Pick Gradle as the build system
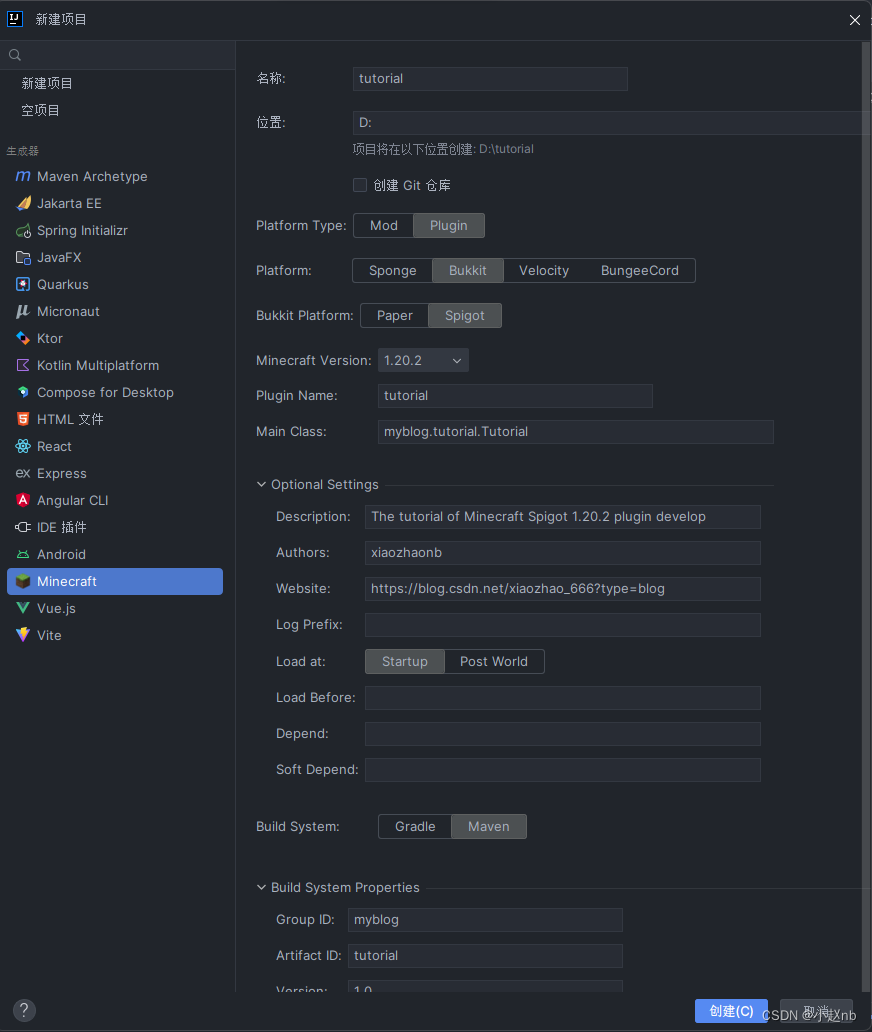Viewport: 872px width, 1032px height. point(415,827)
